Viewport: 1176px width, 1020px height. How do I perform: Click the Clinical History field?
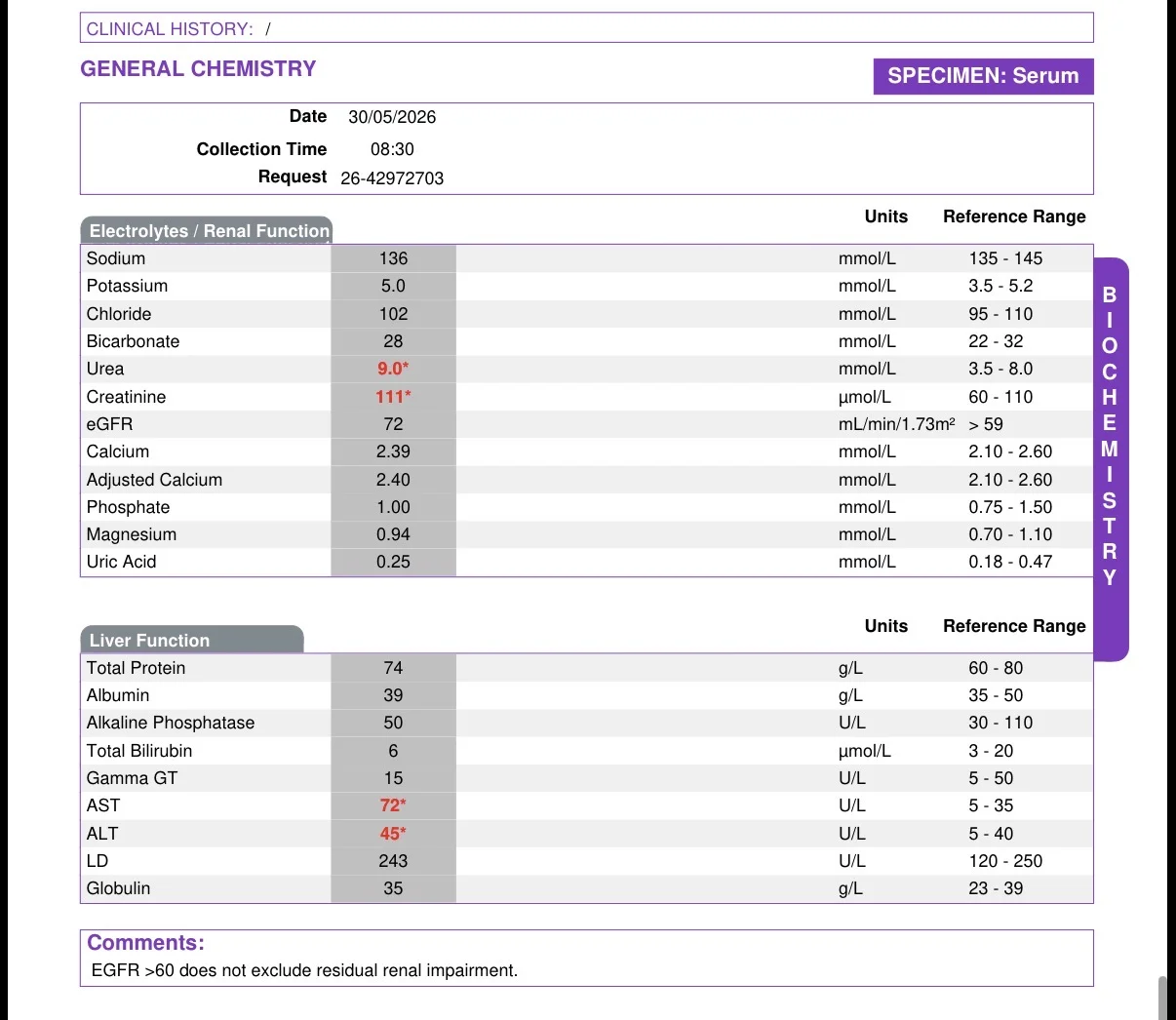586,28
